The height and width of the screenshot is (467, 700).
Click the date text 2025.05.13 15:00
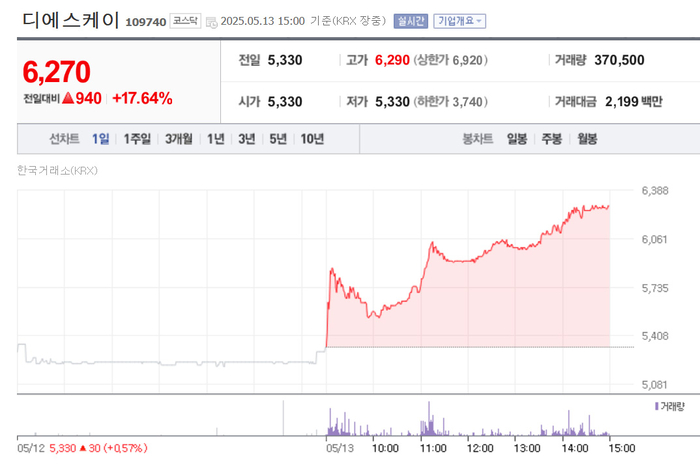[x=262, y=21]
